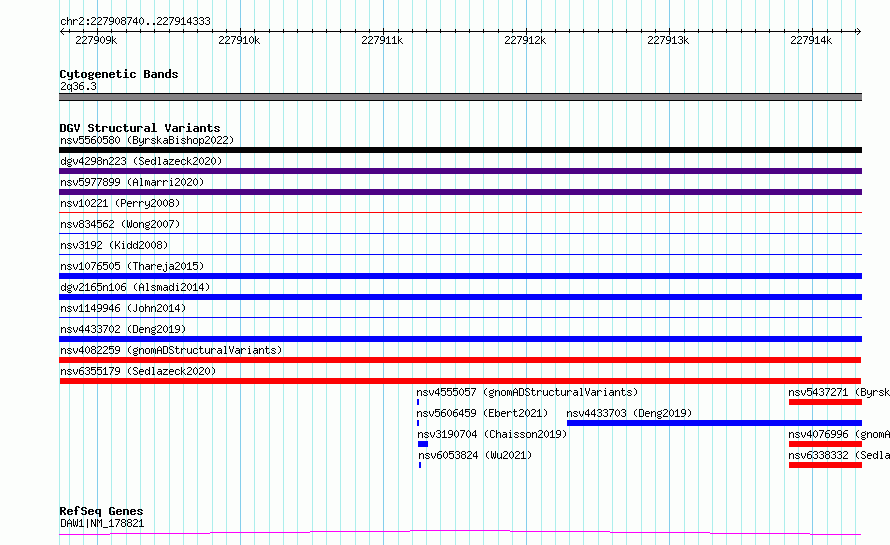Open nsv5560580 (ByrskaBishop2022) variant label
Image resolution: width=890 pixels, height=545 pixels.
(x=147, y=140)
